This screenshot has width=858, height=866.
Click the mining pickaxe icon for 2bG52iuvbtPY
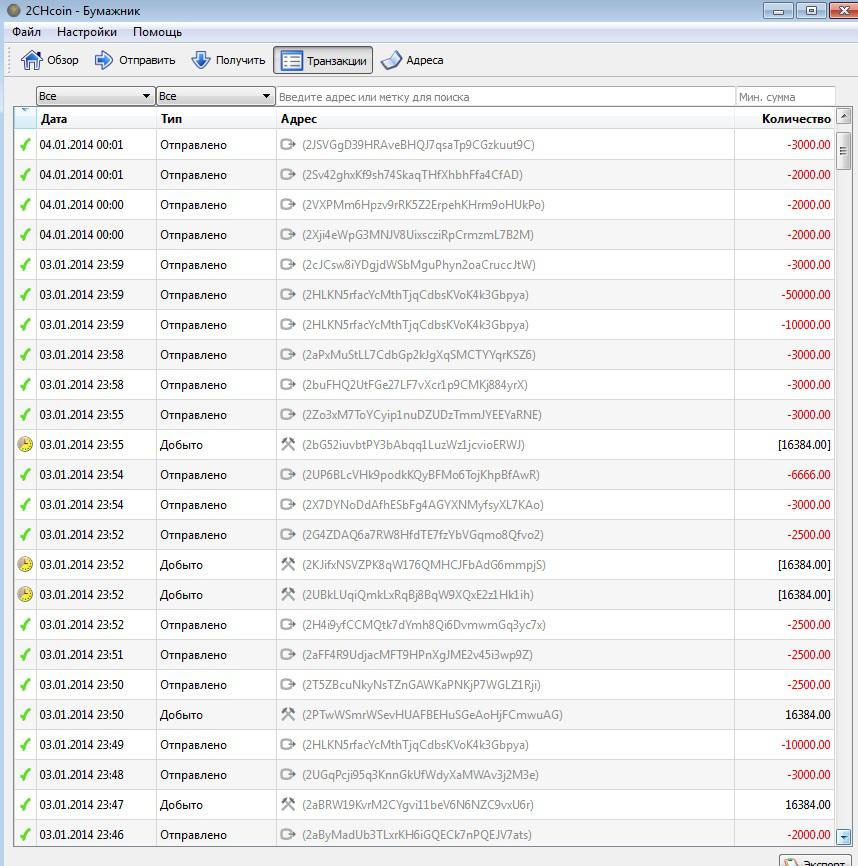pyautogui.click(x=288, y=444)
